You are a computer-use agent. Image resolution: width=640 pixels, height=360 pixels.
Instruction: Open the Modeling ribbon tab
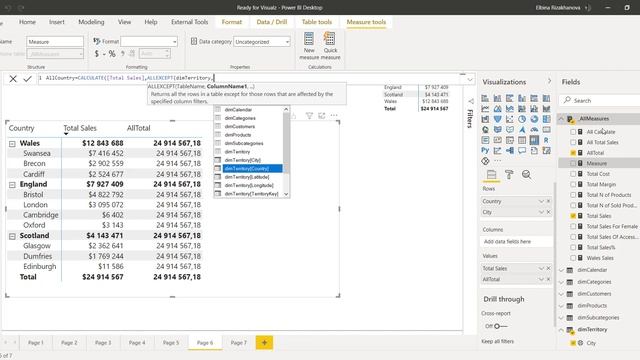[x=91, y=22]
